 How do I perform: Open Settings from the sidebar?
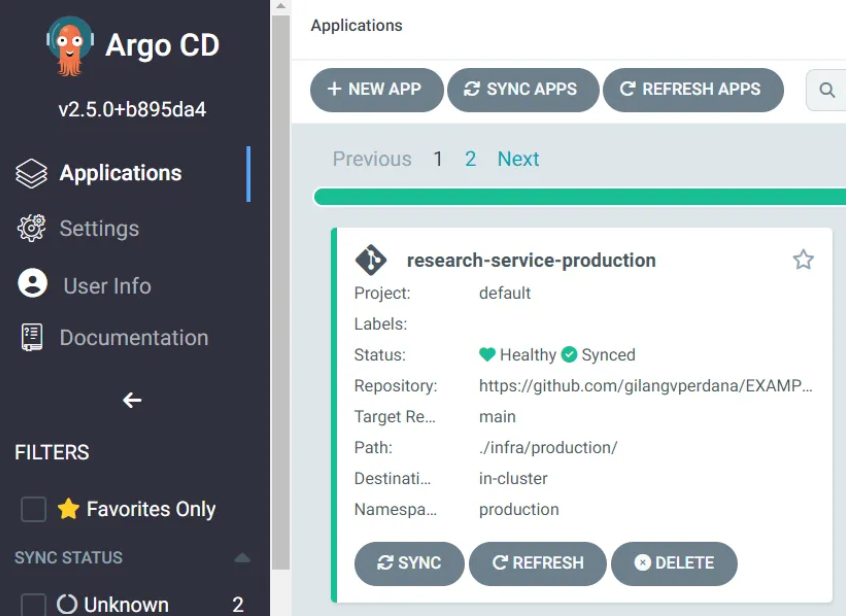(99, 228)
